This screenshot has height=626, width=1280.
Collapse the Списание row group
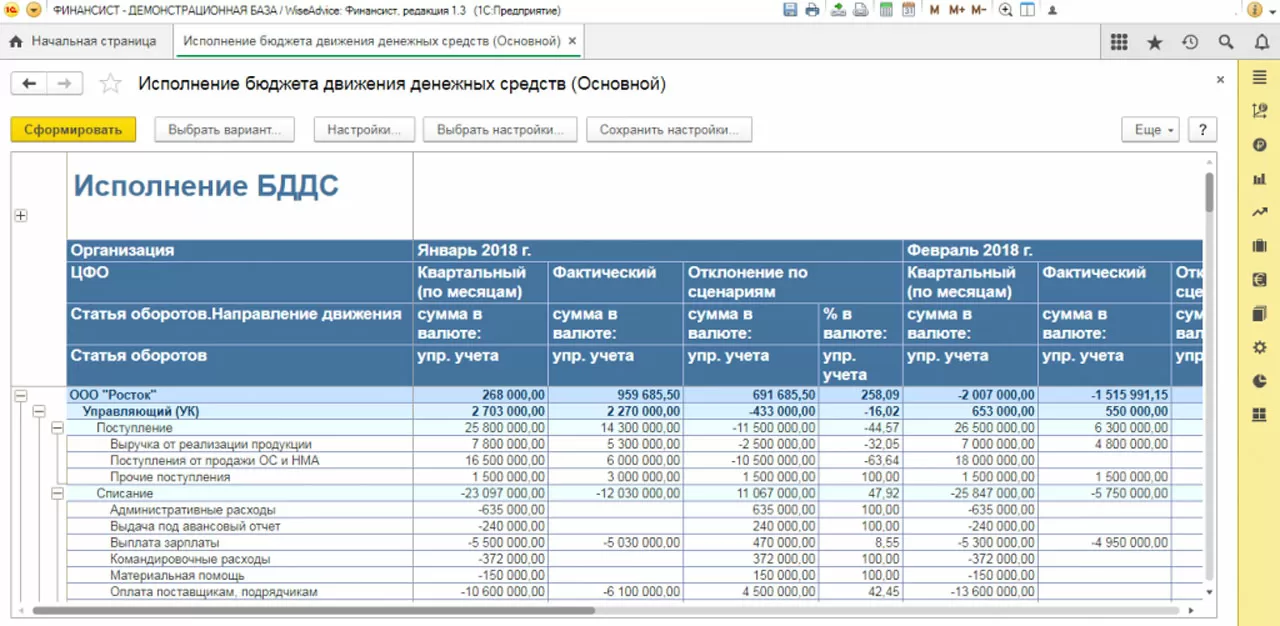(57, 493)
